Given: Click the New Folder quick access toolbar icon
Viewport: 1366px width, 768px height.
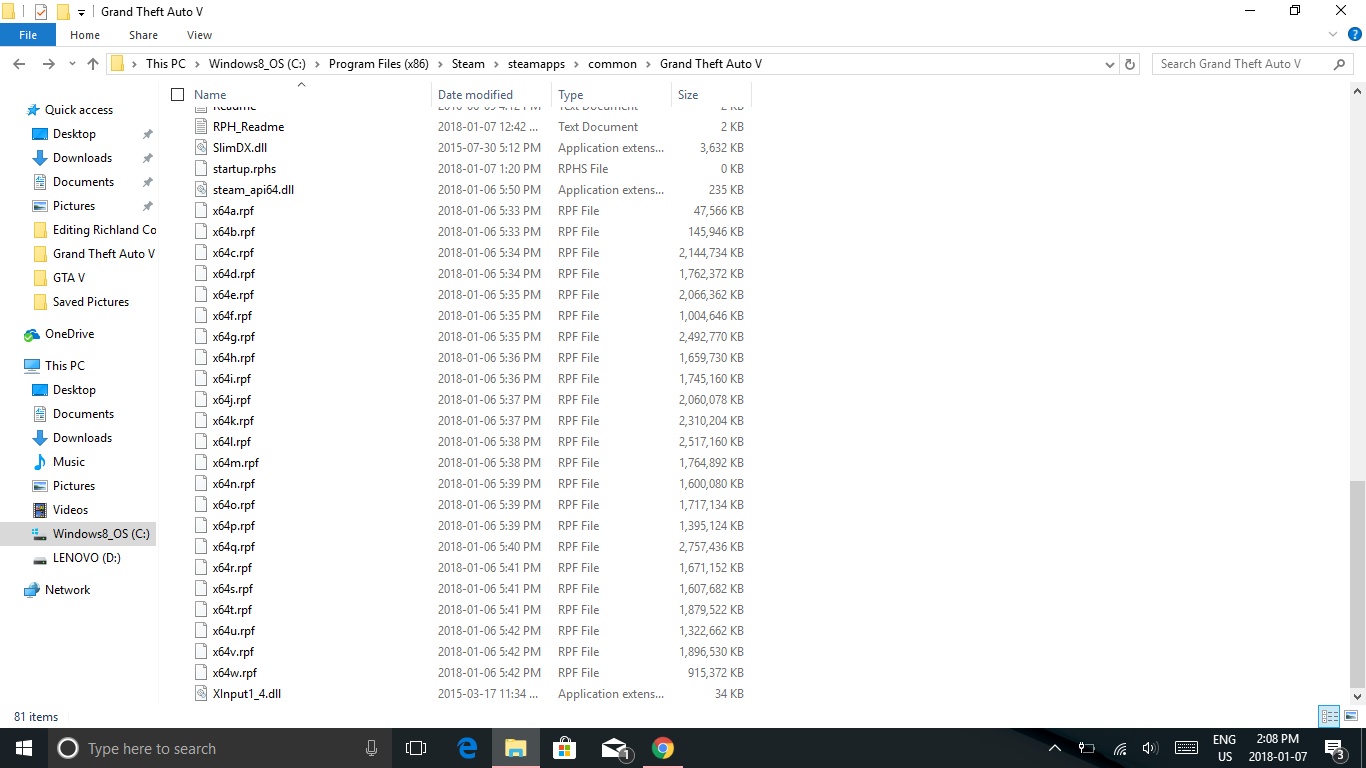Looking at the screenshot, I should [x=63, y=11].
